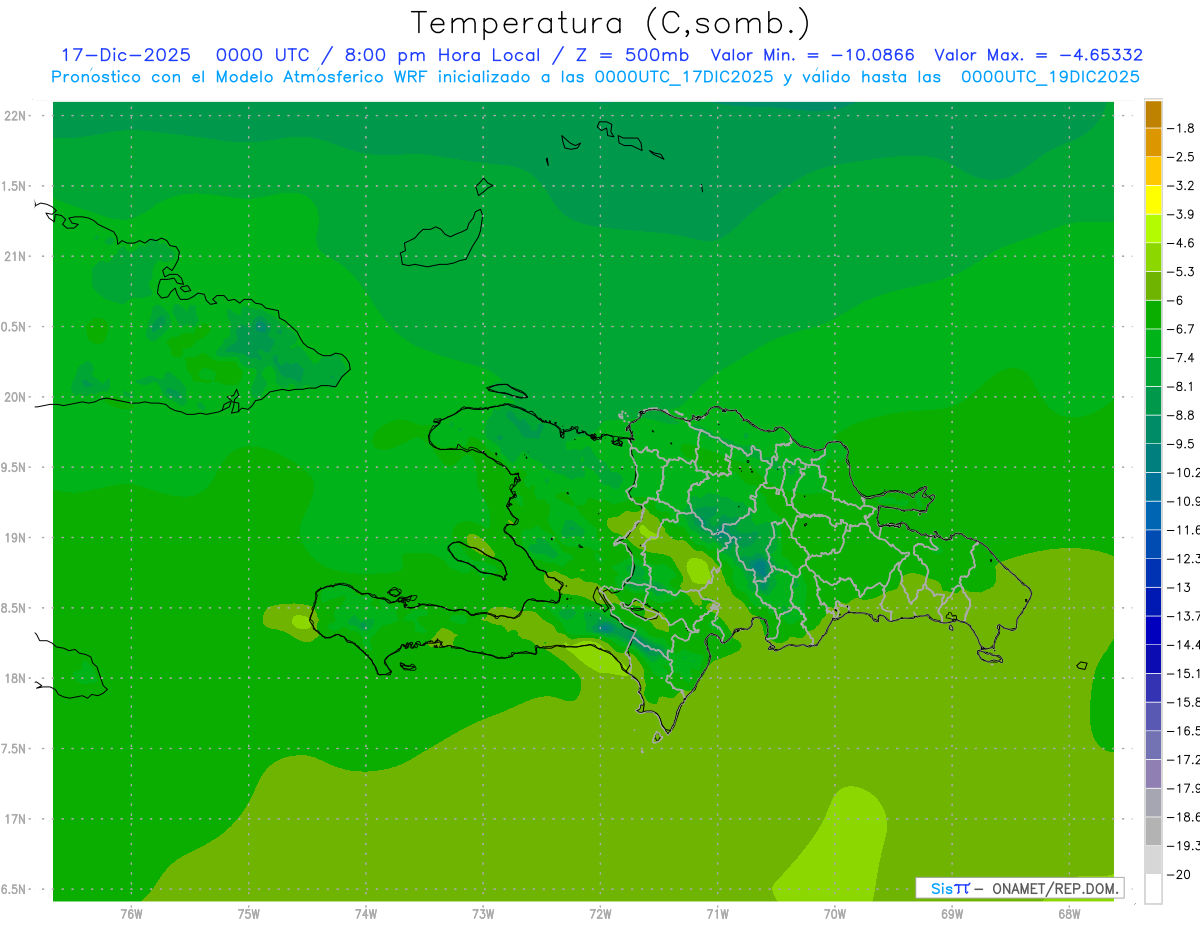The height and width of the screenshot is (927, 1200).
Task: Click the "-20" colorbar label
Action: tap(1180, 875)
